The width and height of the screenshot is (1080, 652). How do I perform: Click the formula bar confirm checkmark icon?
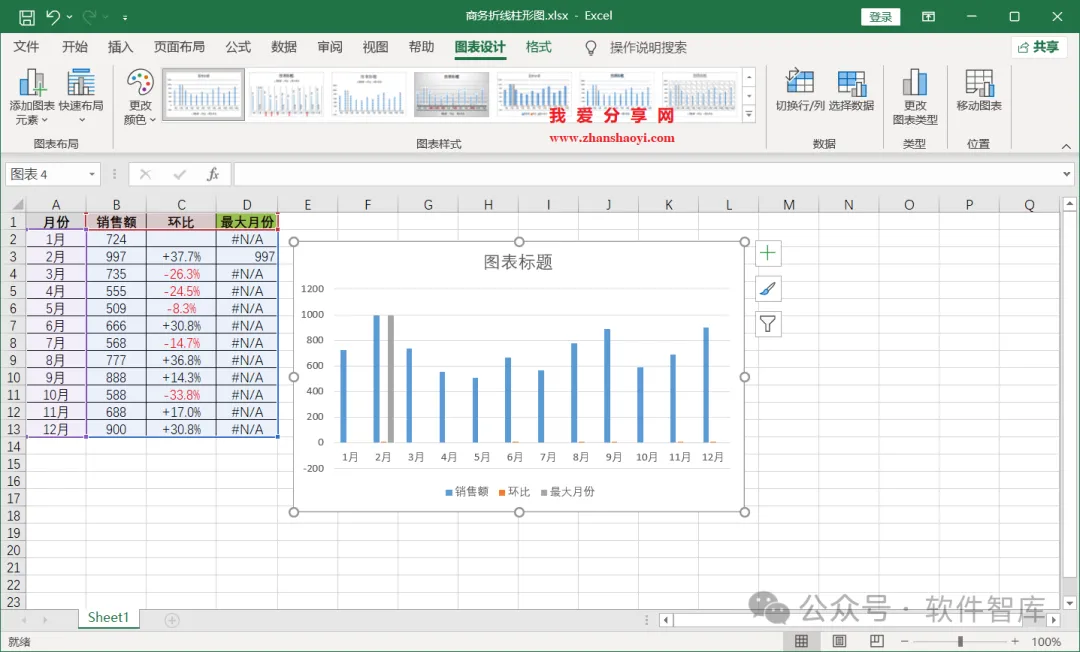pyautogui.click(x=180, y=174)
